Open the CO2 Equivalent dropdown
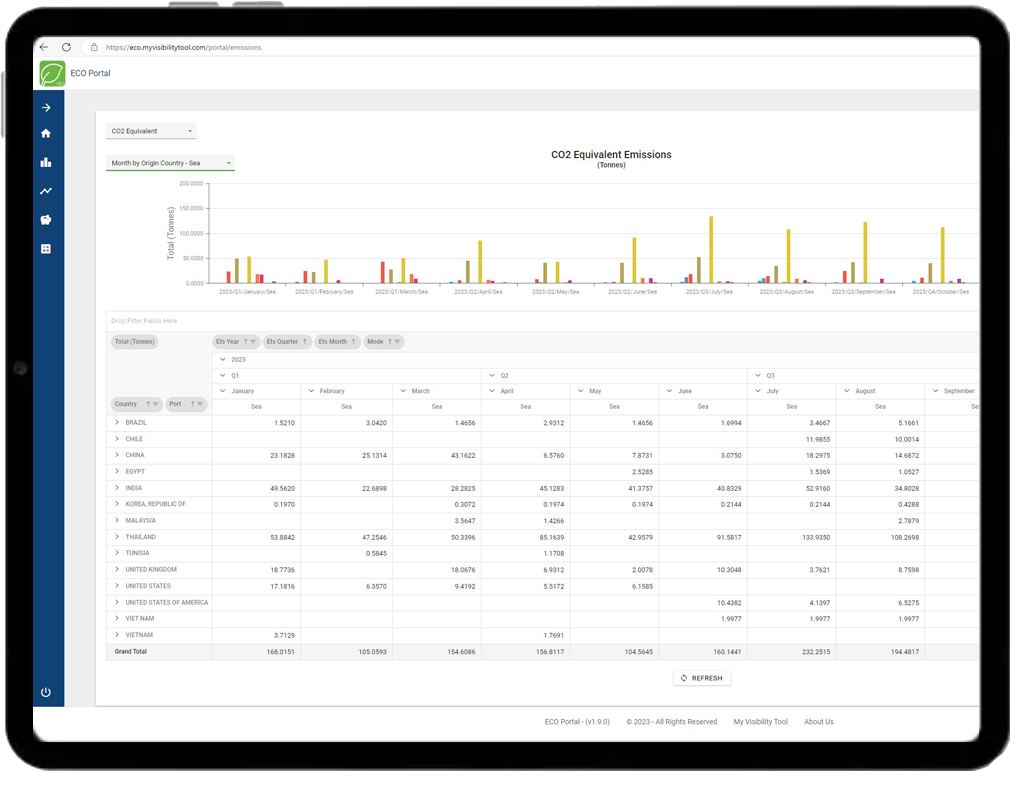1034x802 pixels. [151, 131]
